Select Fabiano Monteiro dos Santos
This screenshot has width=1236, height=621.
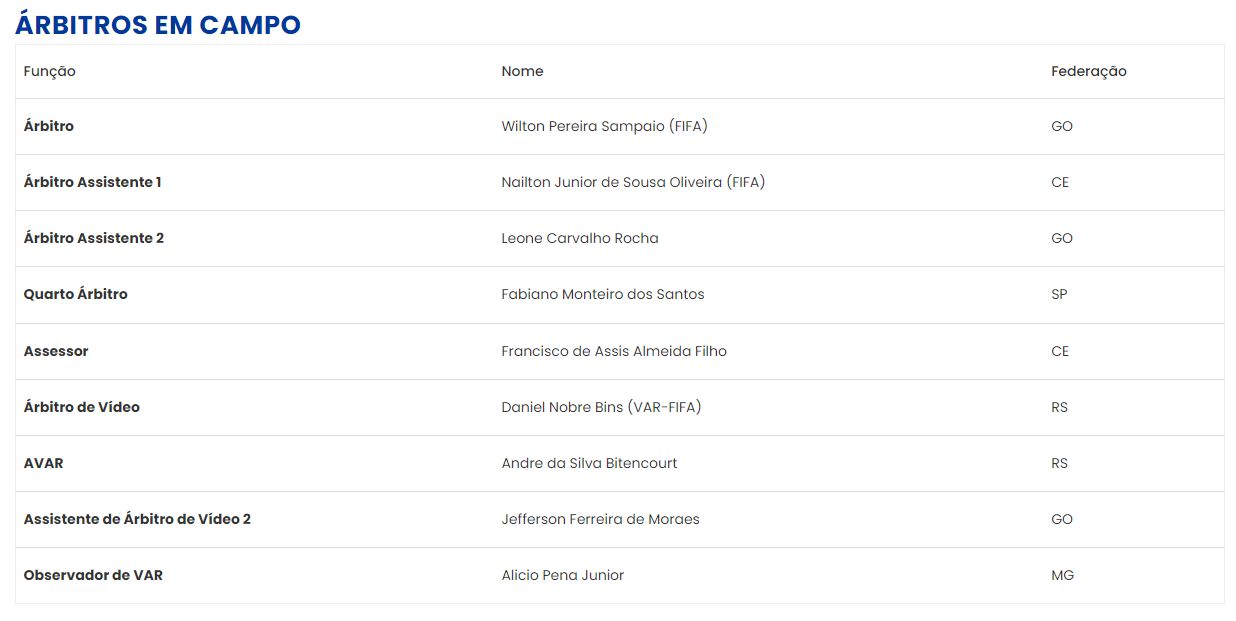603,294
